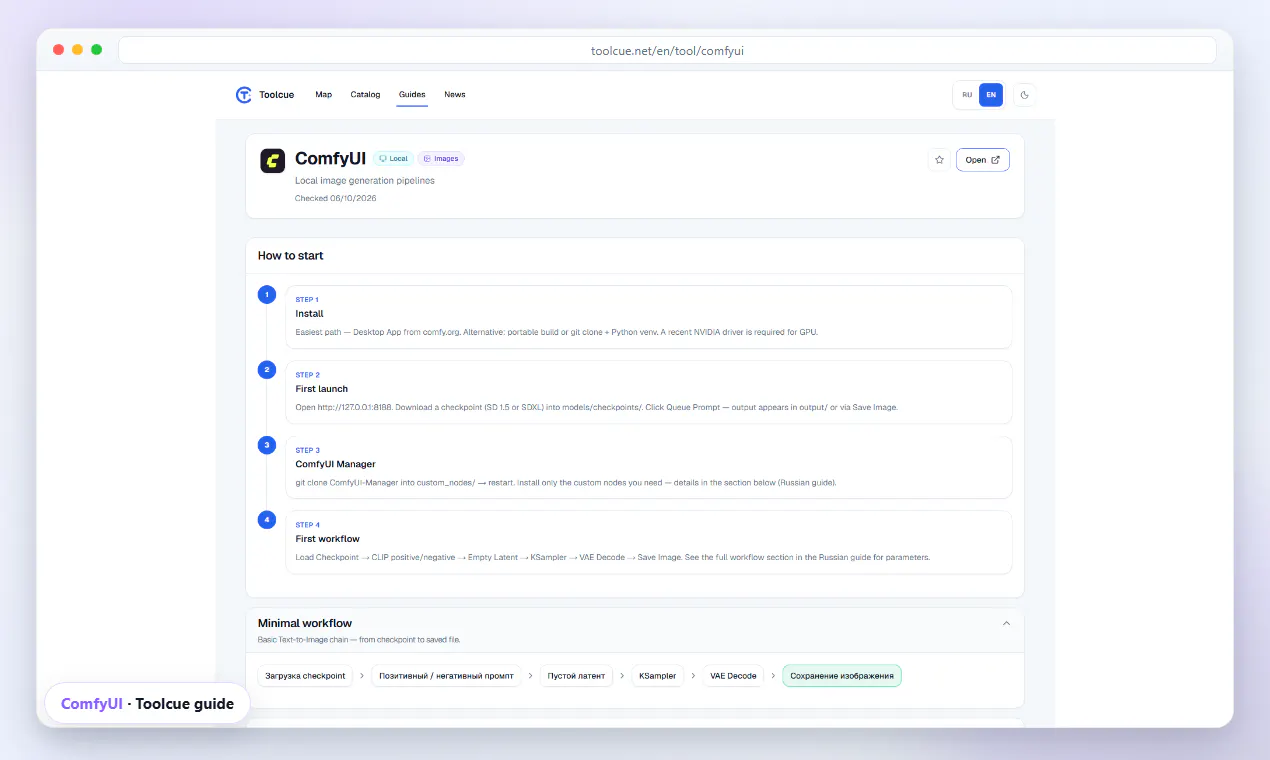1270x760 pixels.
Task: Click the ComfyUI title heading
Action: 330,159
